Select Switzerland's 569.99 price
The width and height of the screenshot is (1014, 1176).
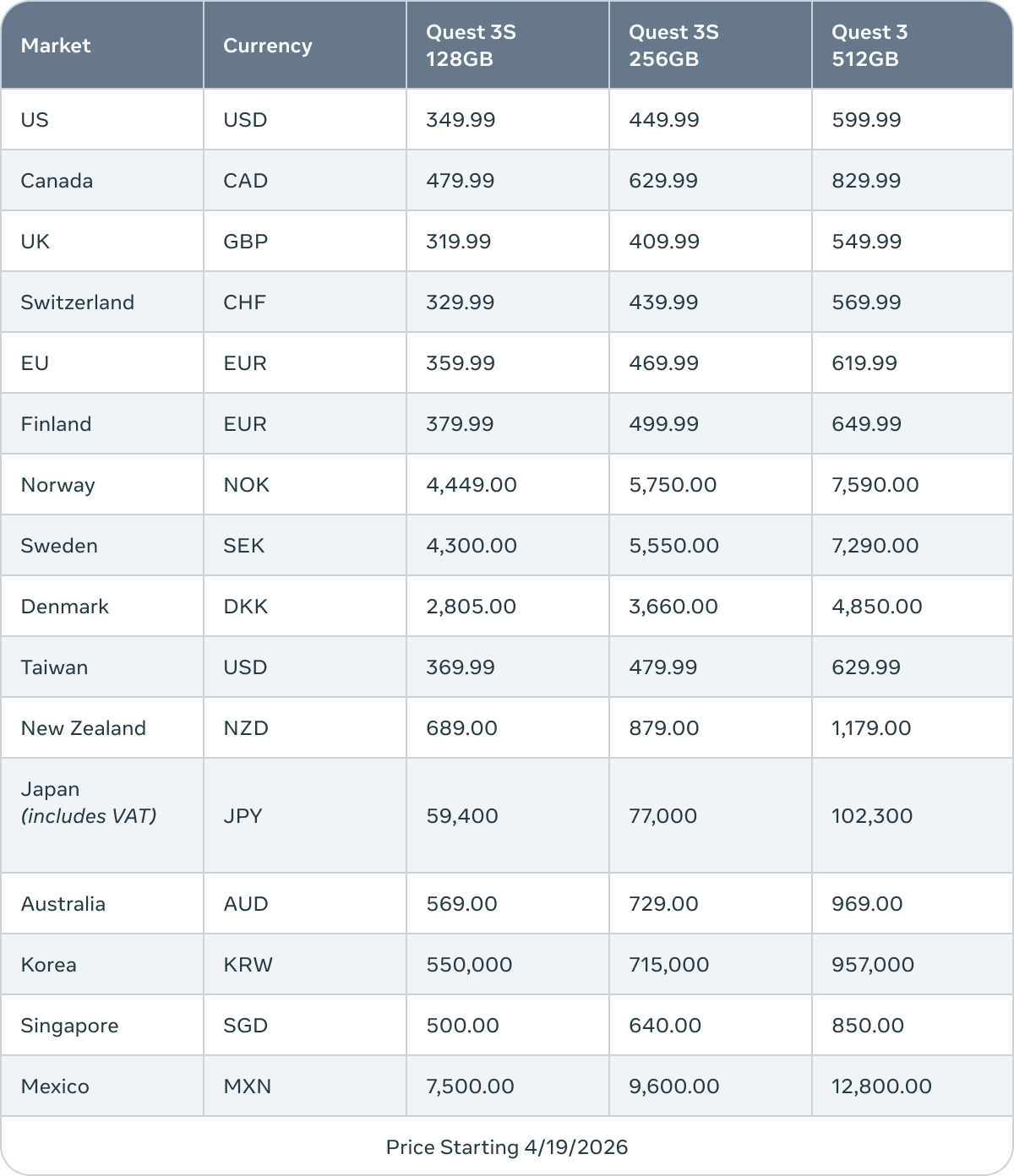click(x=866, y=302)
